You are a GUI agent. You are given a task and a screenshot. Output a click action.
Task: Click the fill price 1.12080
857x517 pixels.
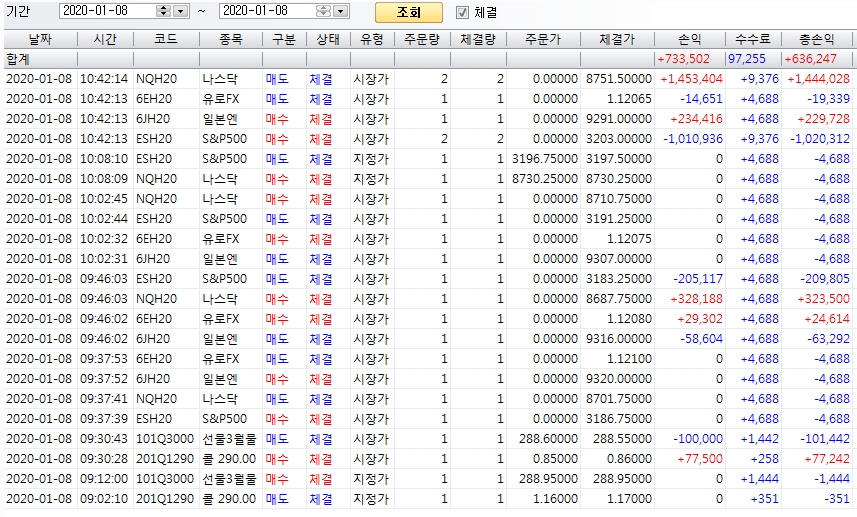(629, 319)
